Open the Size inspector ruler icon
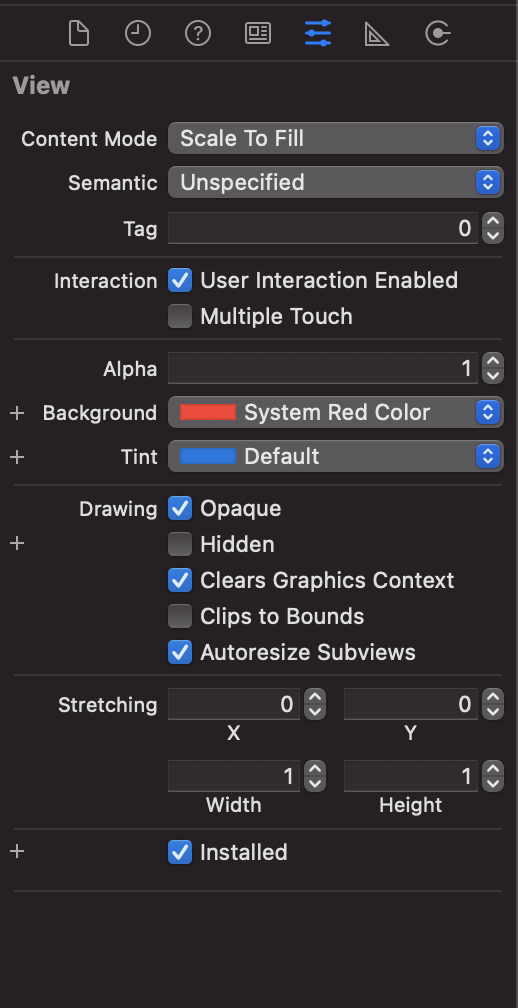This screenshot has height=1008, width=518. point(377,33)
